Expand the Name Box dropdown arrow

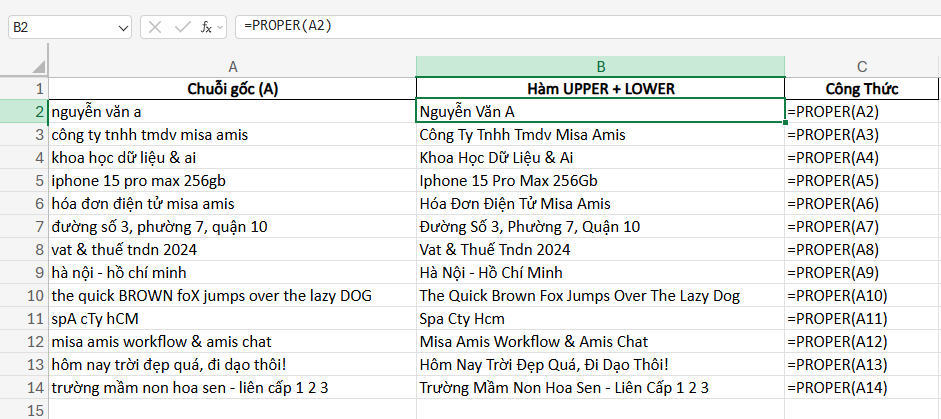click(x=122, y=27)
